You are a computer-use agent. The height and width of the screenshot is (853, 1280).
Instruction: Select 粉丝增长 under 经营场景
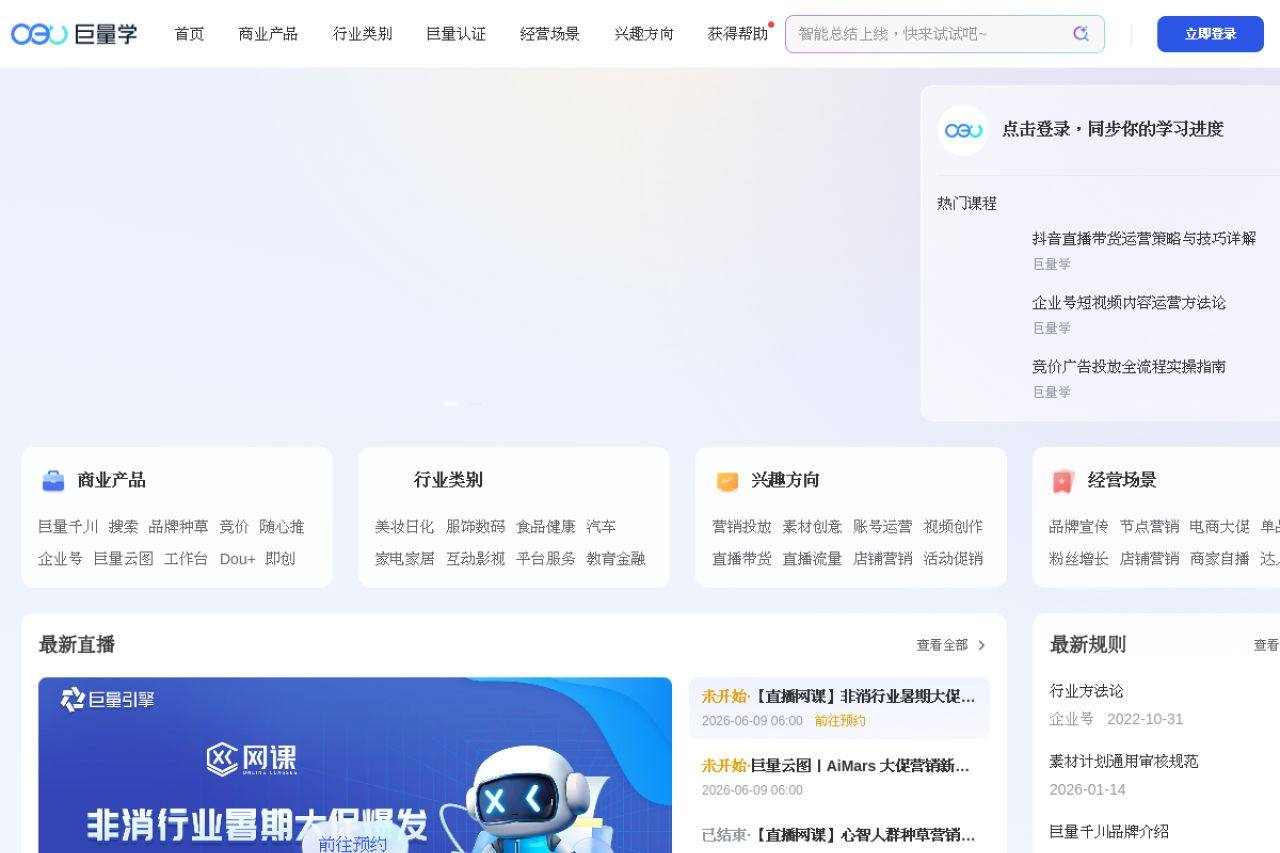(1079, 559)
